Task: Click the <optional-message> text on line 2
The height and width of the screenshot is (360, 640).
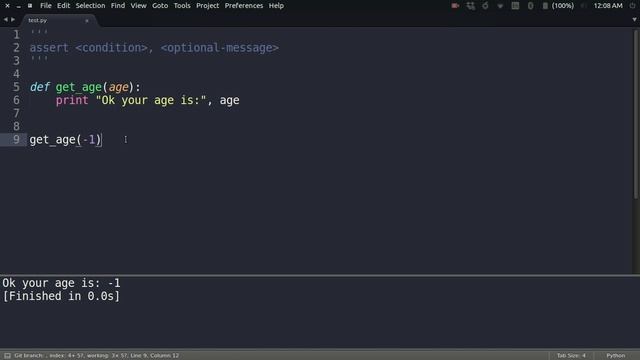Action: coord(220,48)
